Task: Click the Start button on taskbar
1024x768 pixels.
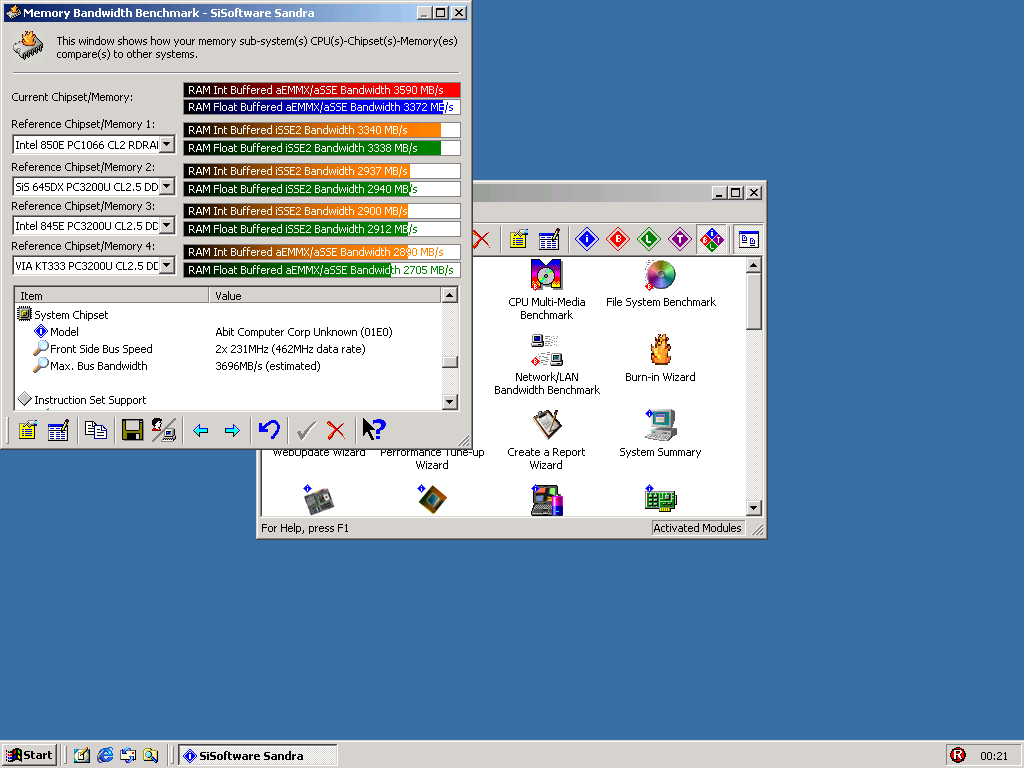Action: 29,755
